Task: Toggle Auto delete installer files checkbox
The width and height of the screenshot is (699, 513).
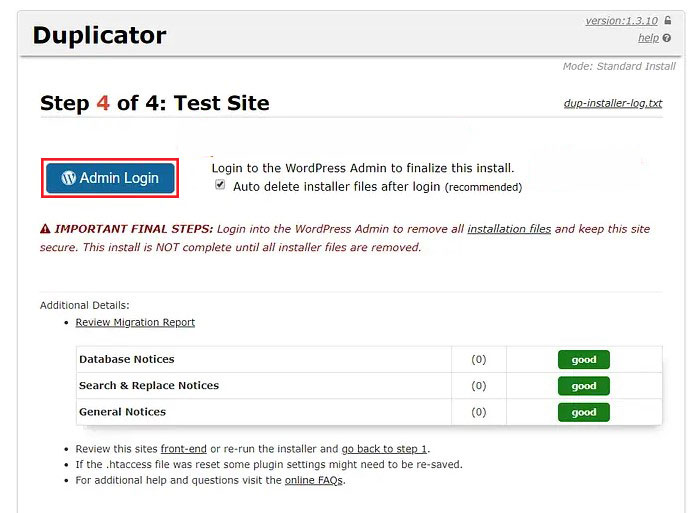Action: (220, 185)
